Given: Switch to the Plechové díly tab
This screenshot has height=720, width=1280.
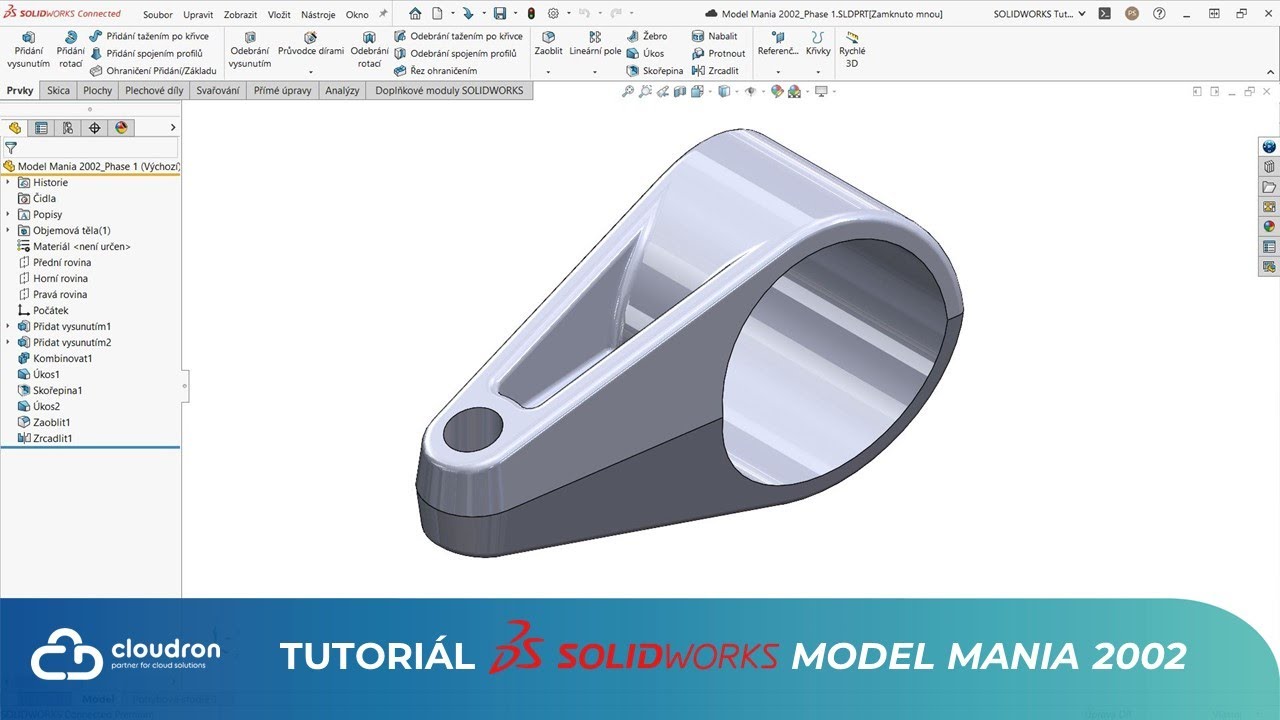Looking at the screenshot, I should click(x=154, y=90).
